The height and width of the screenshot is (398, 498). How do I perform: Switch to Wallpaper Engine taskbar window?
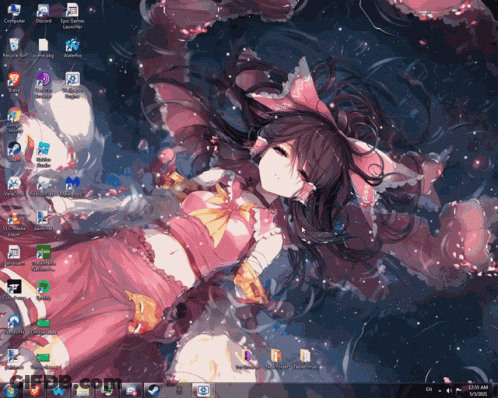pyautogui.click(x=203, y=390)
